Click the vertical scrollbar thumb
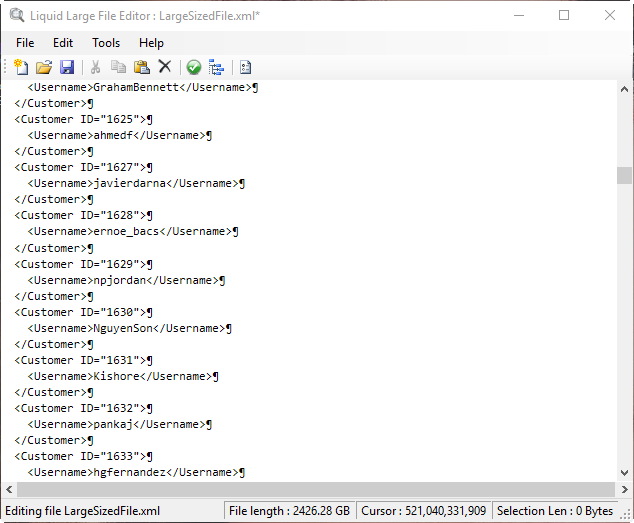The width and height of the screenshot is (634, 523). [x=624, y=175]
